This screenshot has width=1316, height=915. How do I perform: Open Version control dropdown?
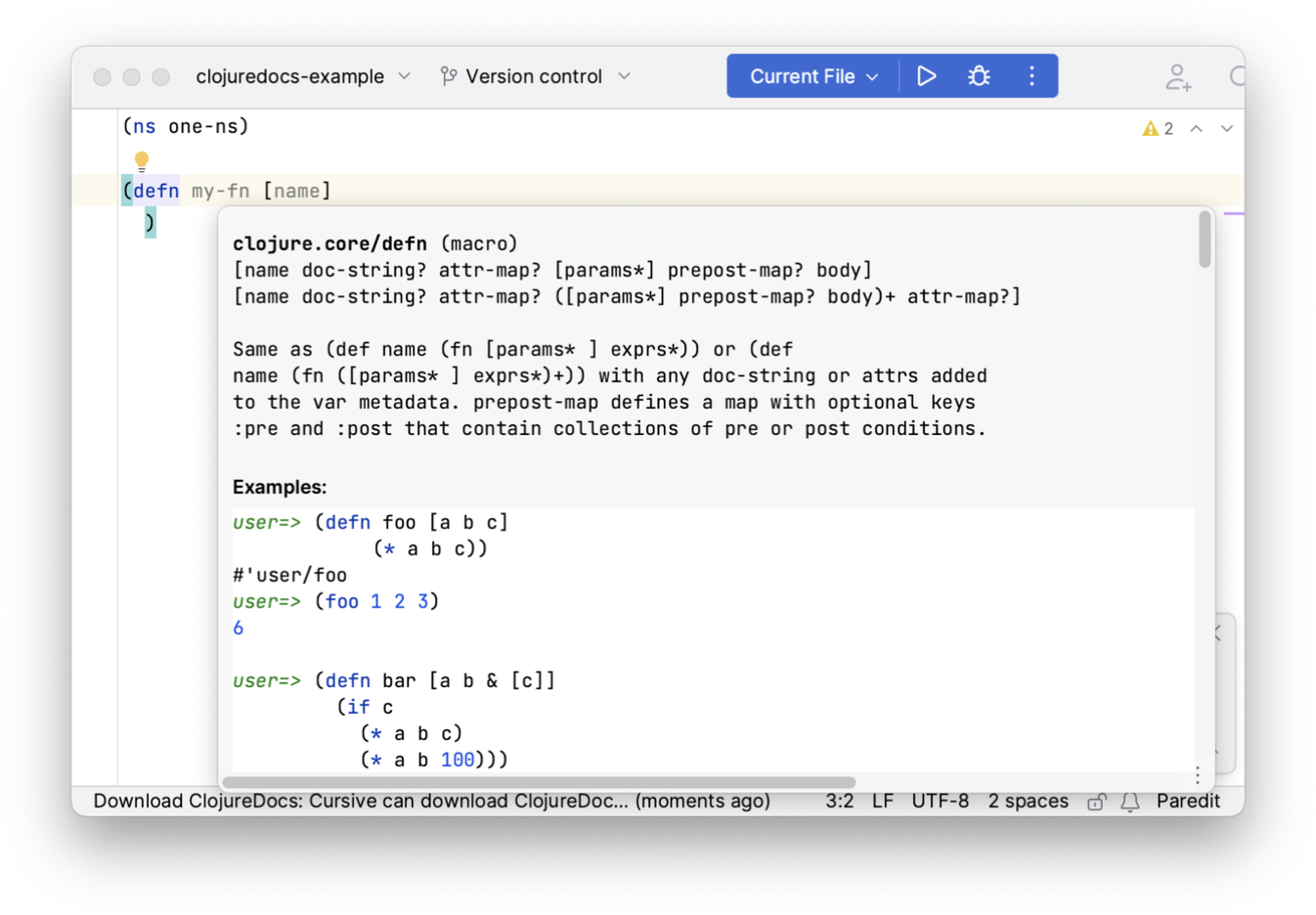[x=536, y=76]
